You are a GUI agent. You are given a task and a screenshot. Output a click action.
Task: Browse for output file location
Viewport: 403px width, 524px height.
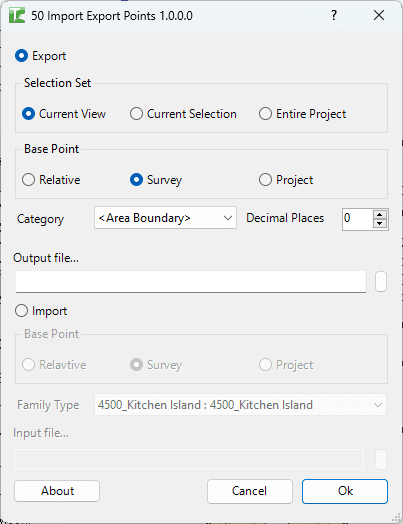click(x=381, y=282)
